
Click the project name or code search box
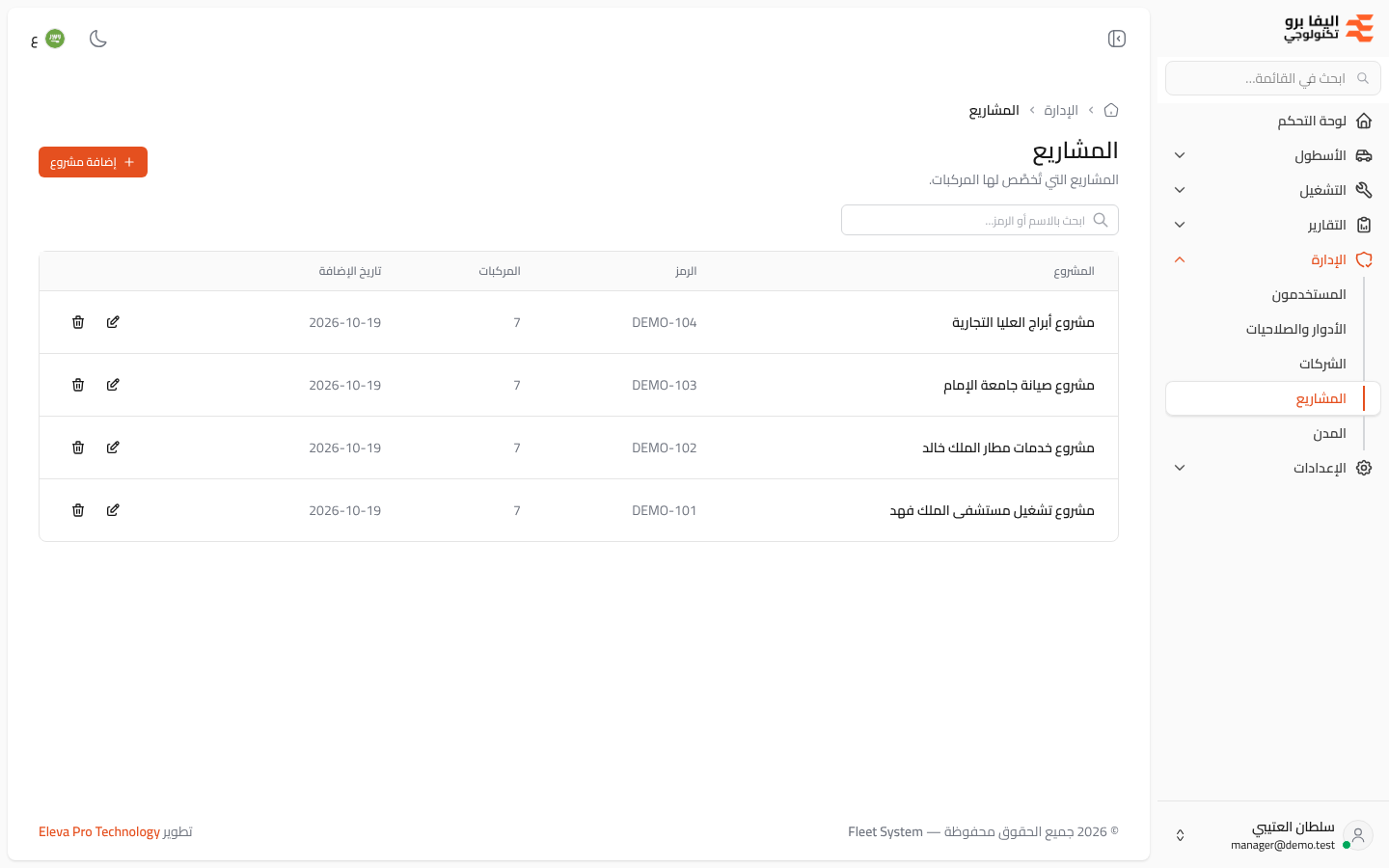(x=980, y=220)
